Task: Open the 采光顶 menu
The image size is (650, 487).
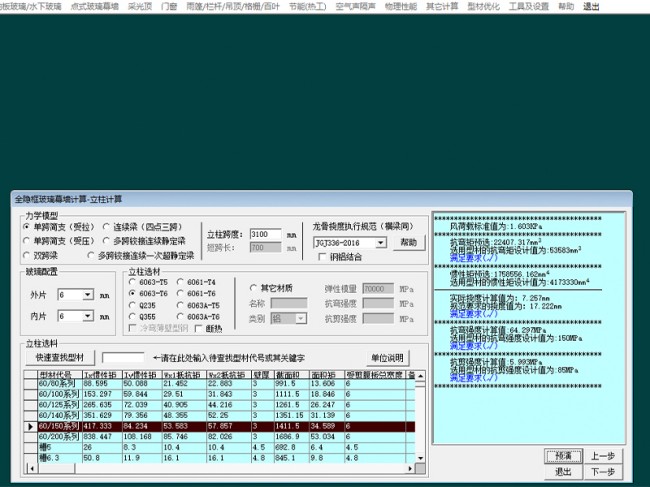Action: coord(139,6)
